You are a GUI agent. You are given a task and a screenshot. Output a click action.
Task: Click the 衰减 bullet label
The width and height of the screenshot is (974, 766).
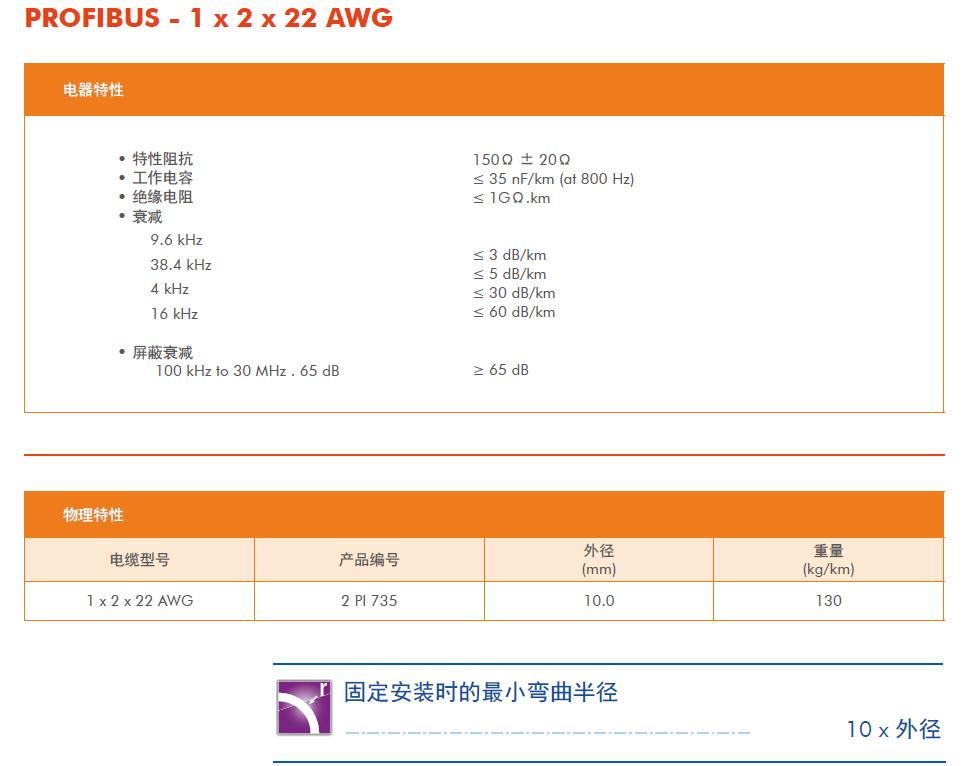(x=147, y=217)
